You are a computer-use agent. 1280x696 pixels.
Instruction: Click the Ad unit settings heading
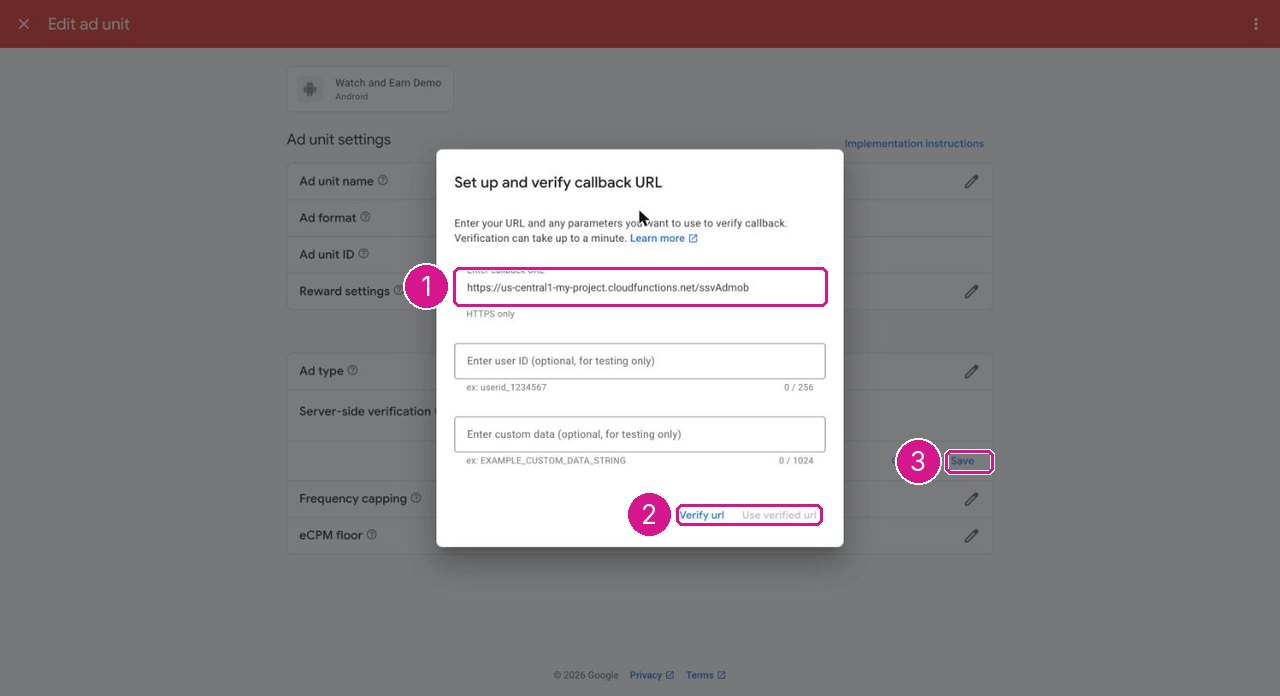tap(339, 140)
